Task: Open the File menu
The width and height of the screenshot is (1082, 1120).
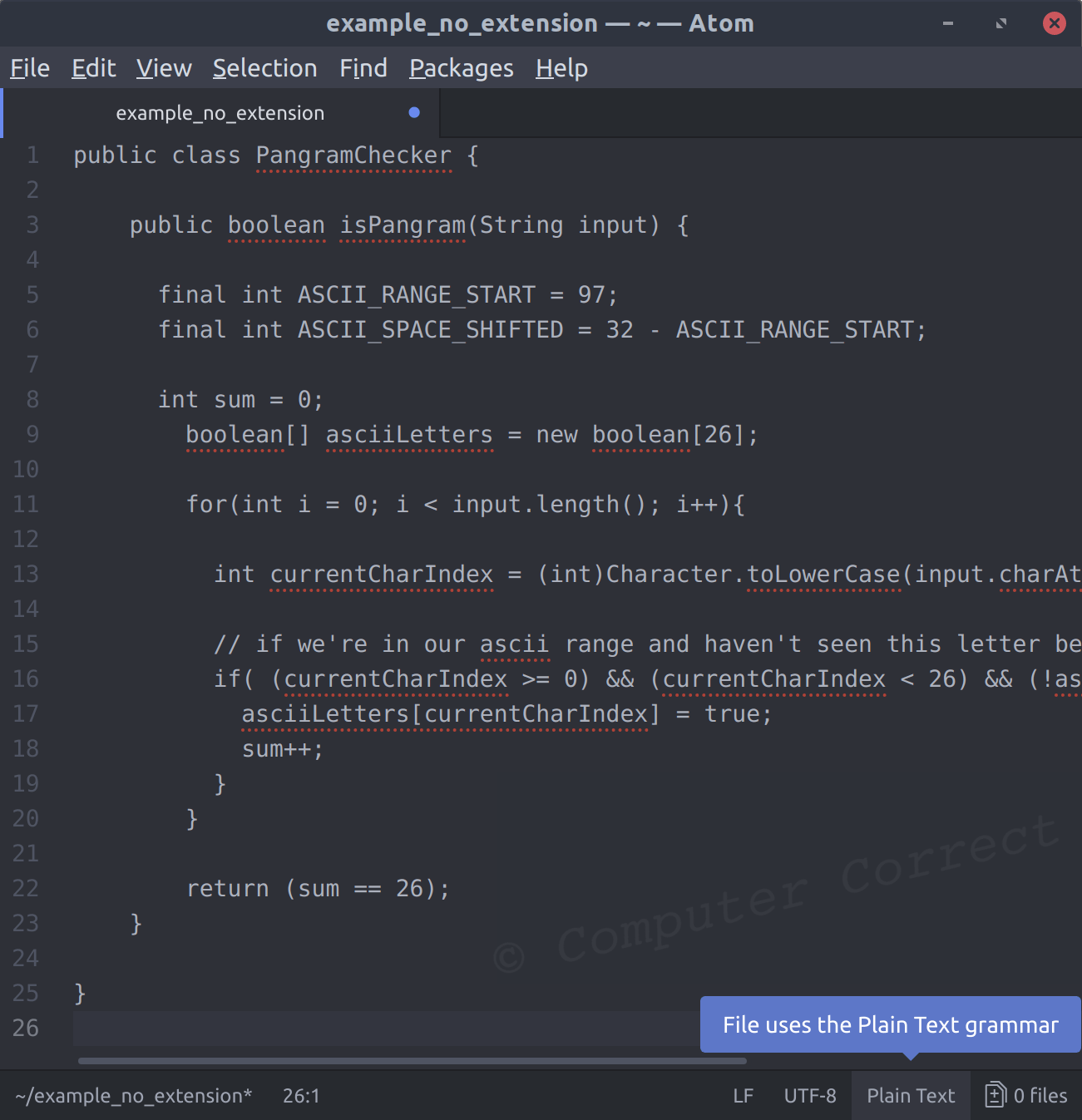Action: [30, 68]
